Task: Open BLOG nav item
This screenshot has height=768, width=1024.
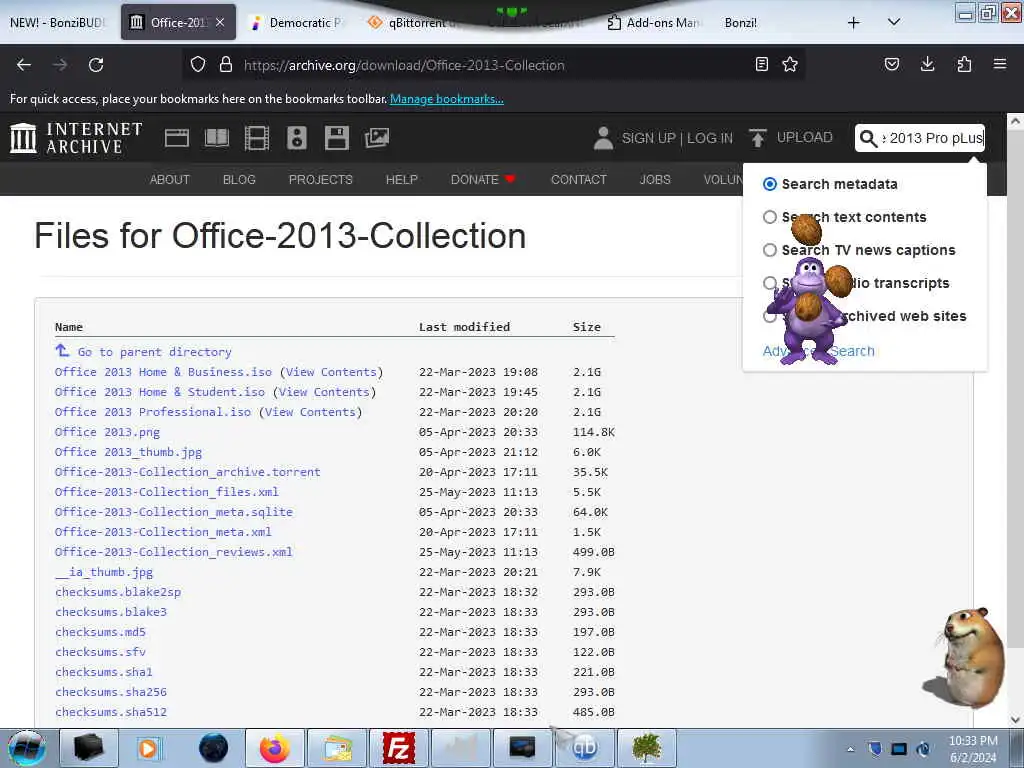Action: coord(239,180)
